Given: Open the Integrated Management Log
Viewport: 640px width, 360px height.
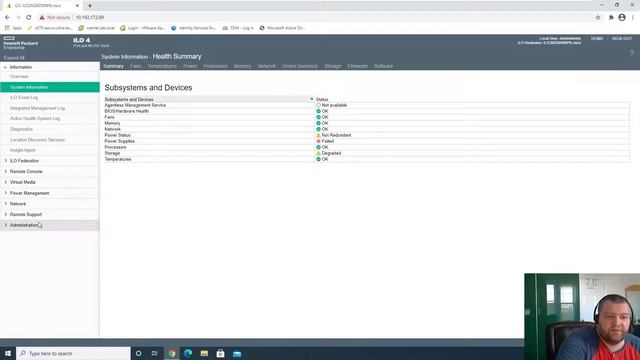Looking at the screenshot, I should (x=38, y=108).
